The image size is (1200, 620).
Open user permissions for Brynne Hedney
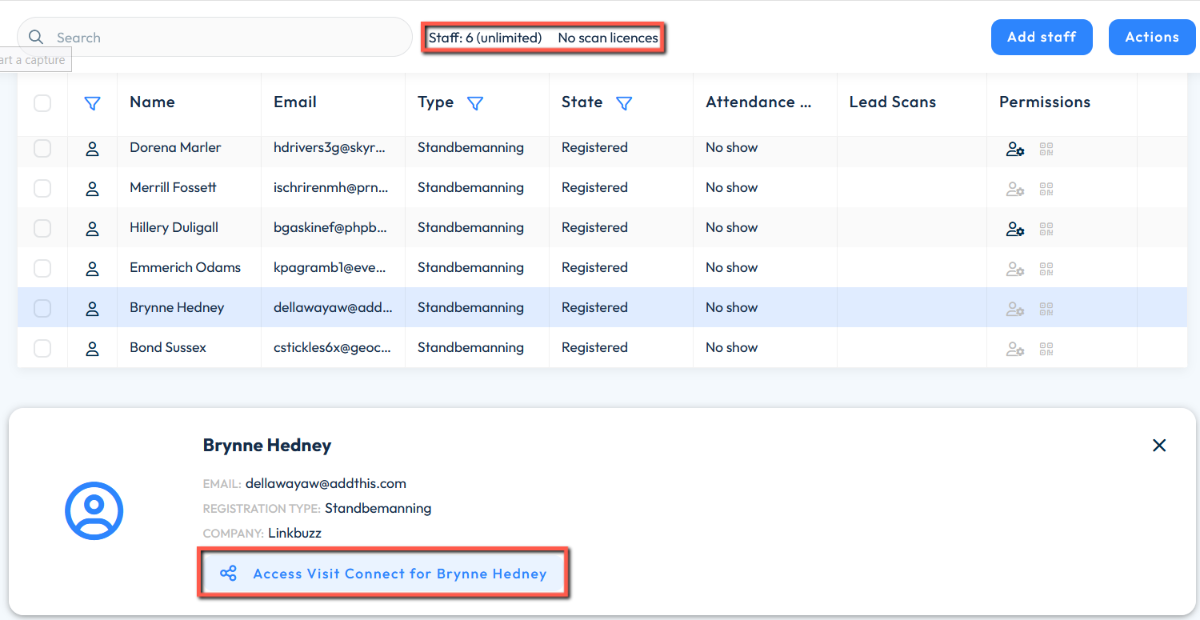pos(1015,309)
